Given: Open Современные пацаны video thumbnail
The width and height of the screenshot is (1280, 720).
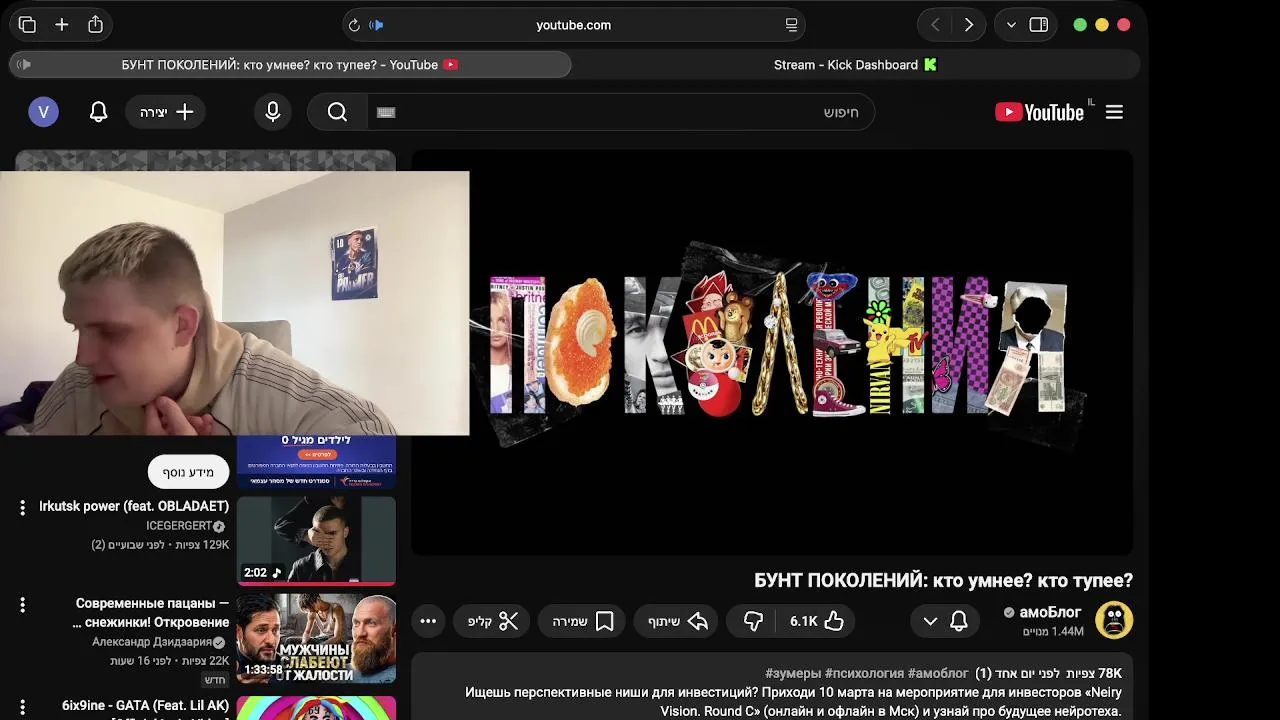Looking at the screenshot, I should [316, 638].
